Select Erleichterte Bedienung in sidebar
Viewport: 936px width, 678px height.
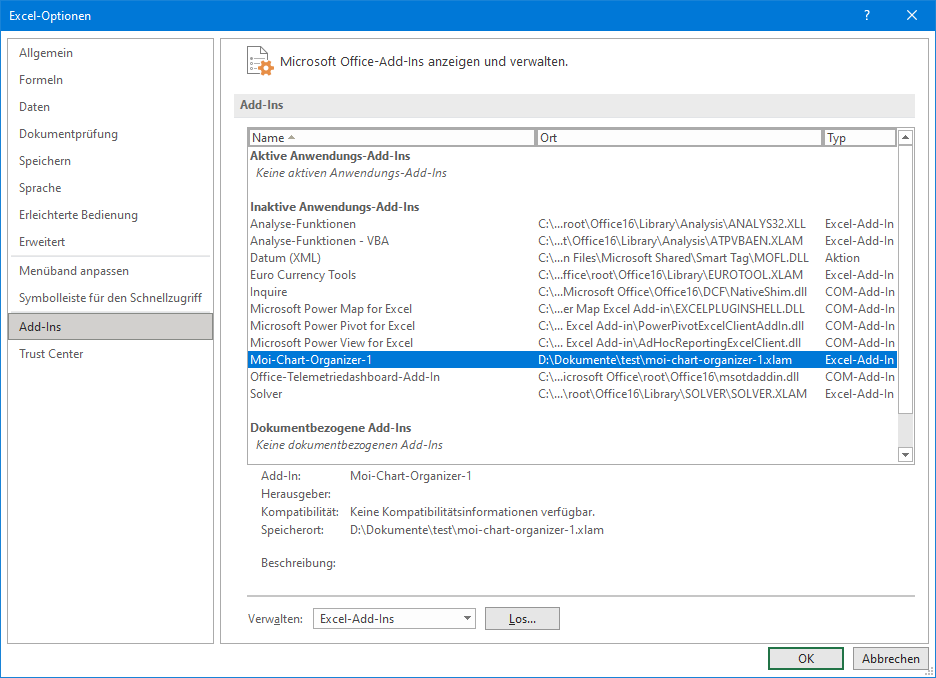(x=110, y=215)
